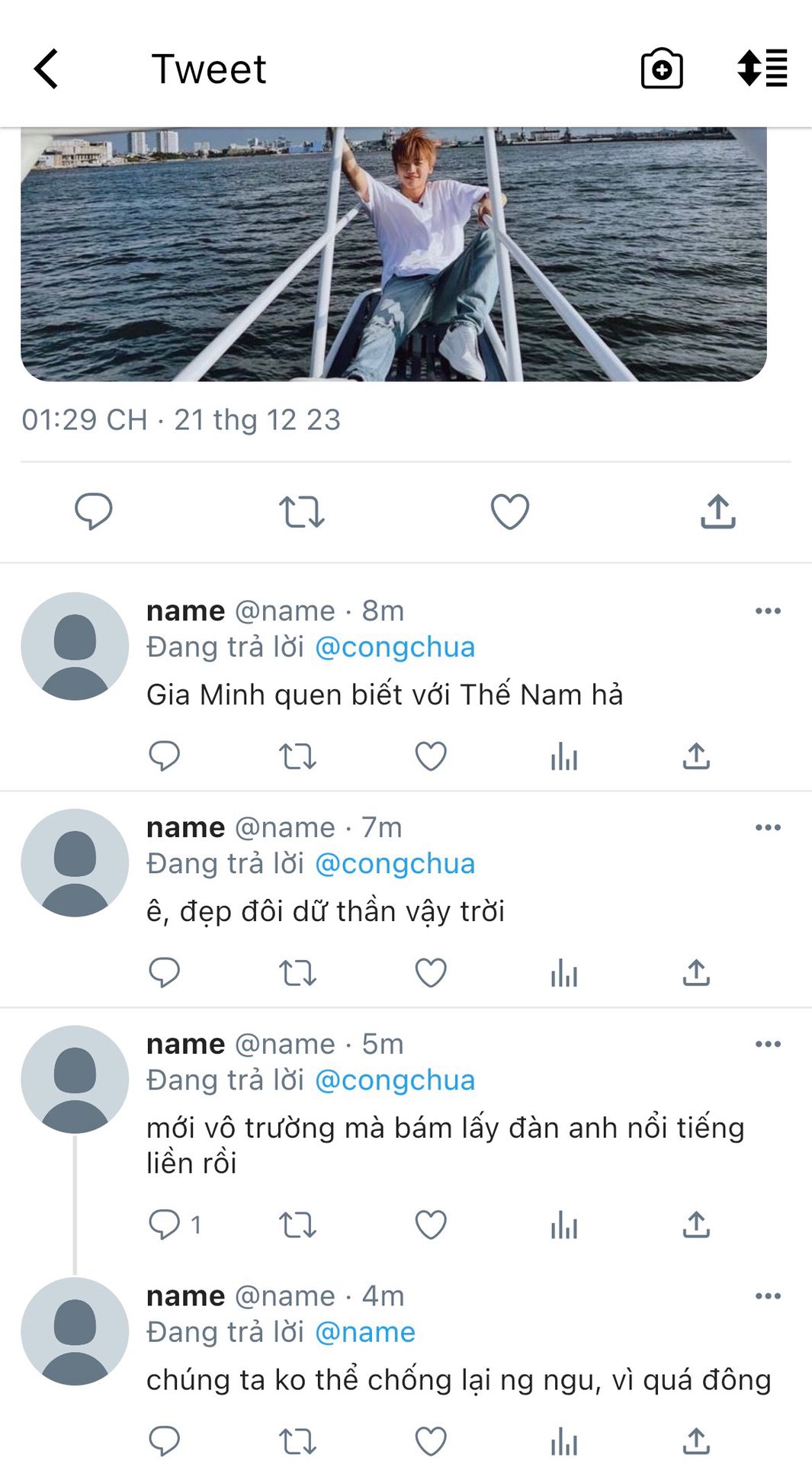Open more options on the 7m reply
The height and width of the screenshot is (1464, 812).
point(767,827)
